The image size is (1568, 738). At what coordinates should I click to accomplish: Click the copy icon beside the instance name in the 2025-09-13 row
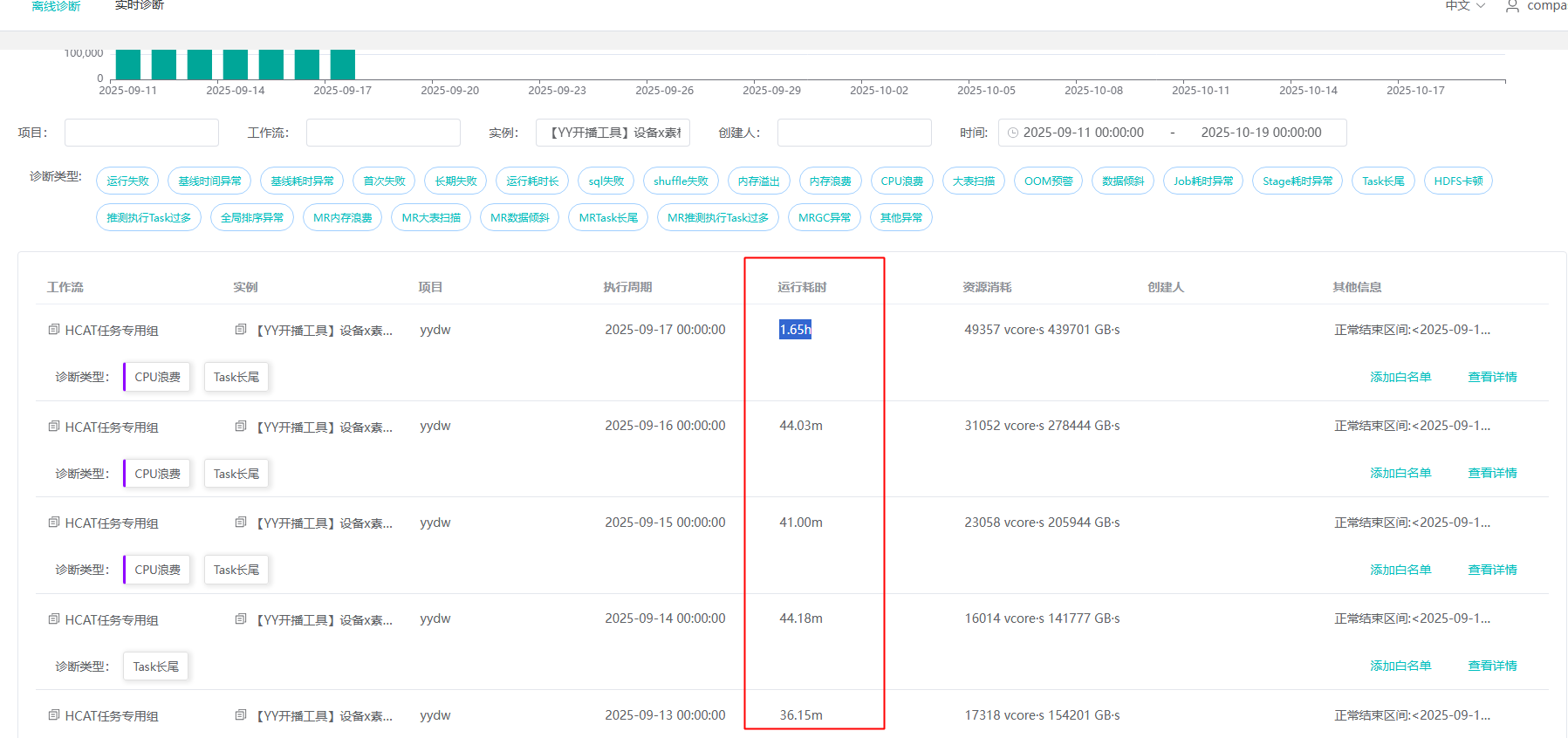(x=241, y=715)
